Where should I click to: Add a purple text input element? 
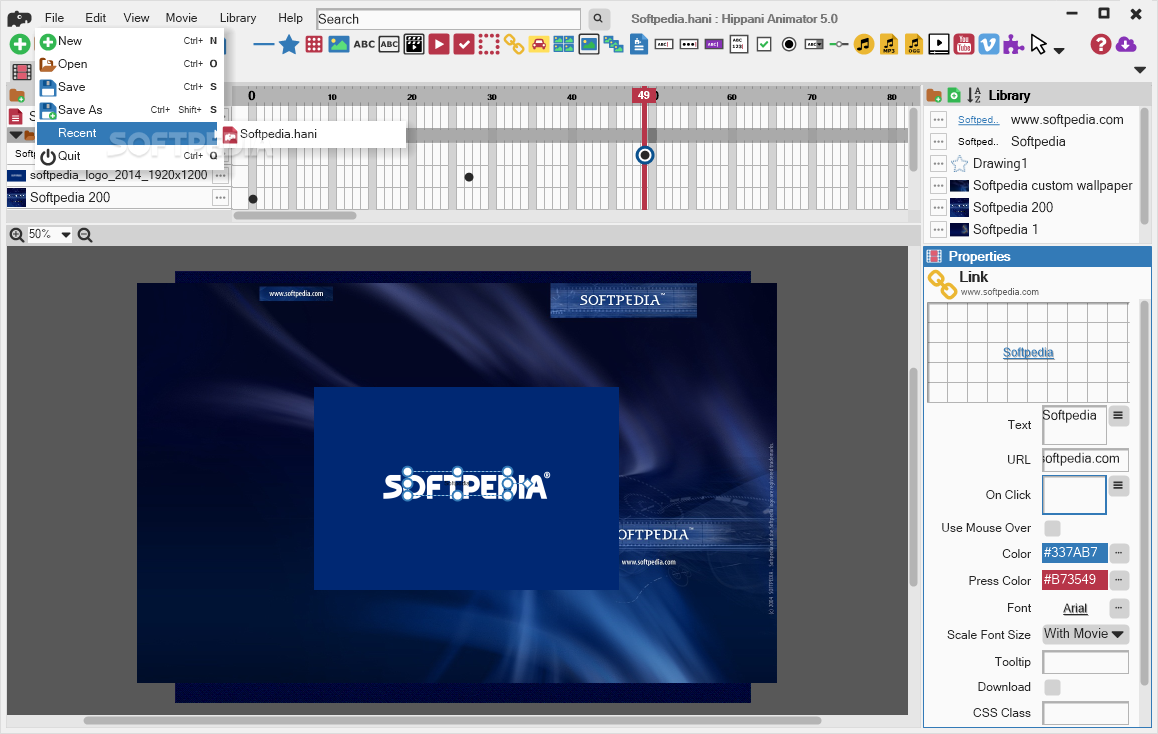[x=713, y=44]
